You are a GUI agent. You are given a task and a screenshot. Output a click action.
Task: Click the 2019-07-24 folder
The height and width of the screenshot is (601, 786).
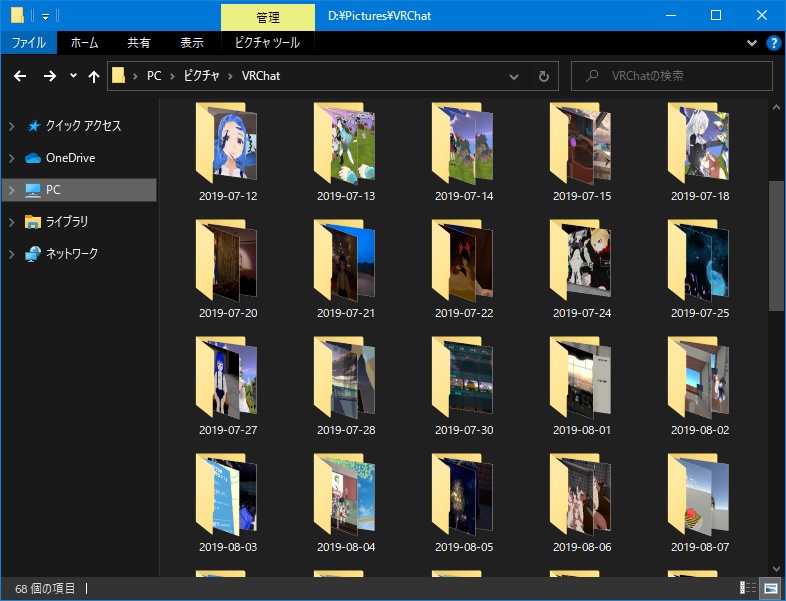click(581, 269)
